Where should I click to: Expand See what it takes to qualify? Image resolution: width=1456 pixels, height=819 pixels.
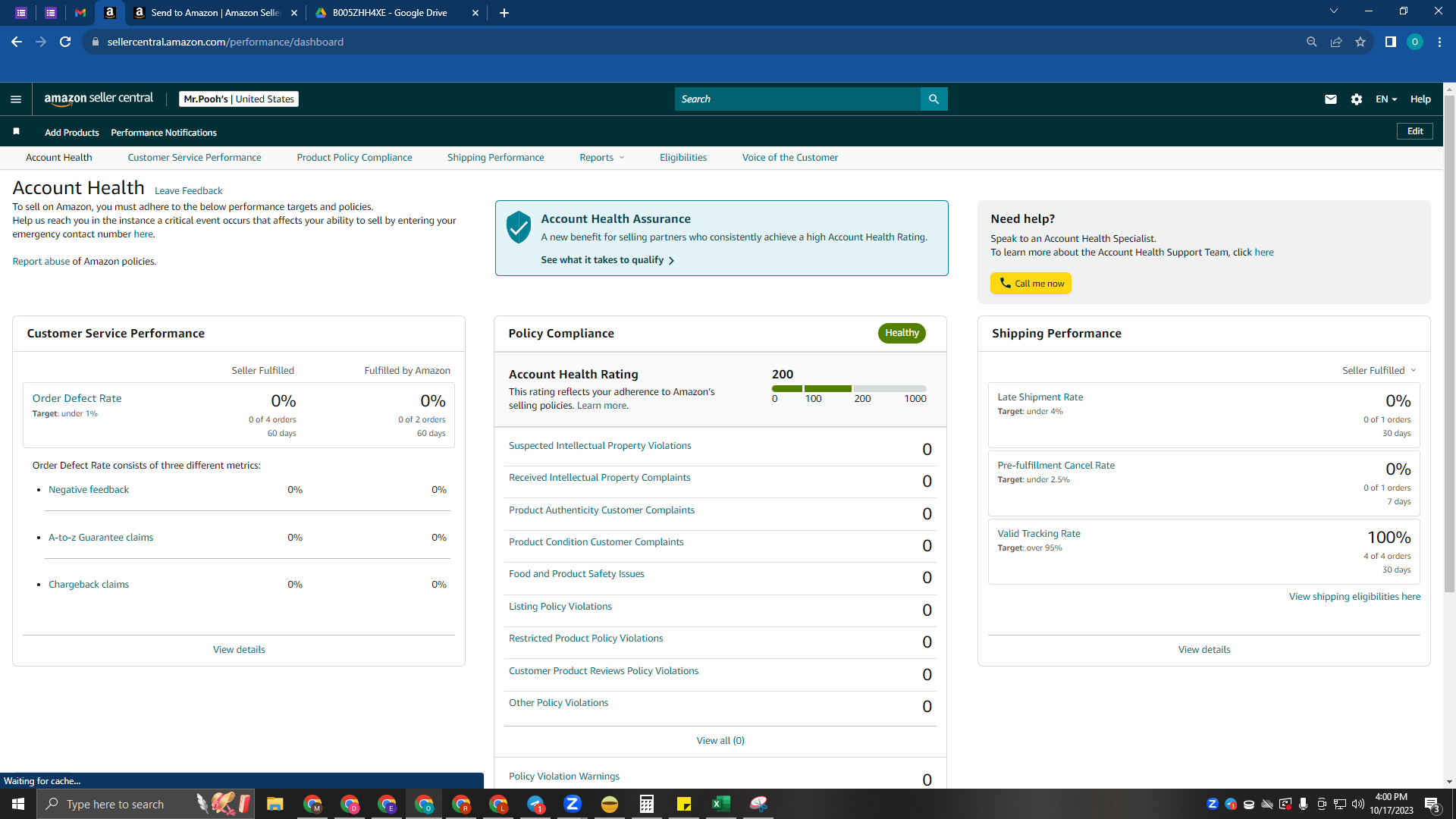[607, 260]
